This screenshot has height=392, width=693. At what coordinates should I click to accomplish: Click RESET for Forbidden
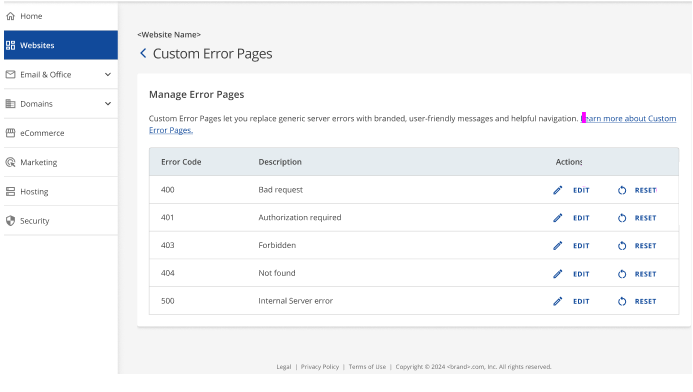[646, 246]
